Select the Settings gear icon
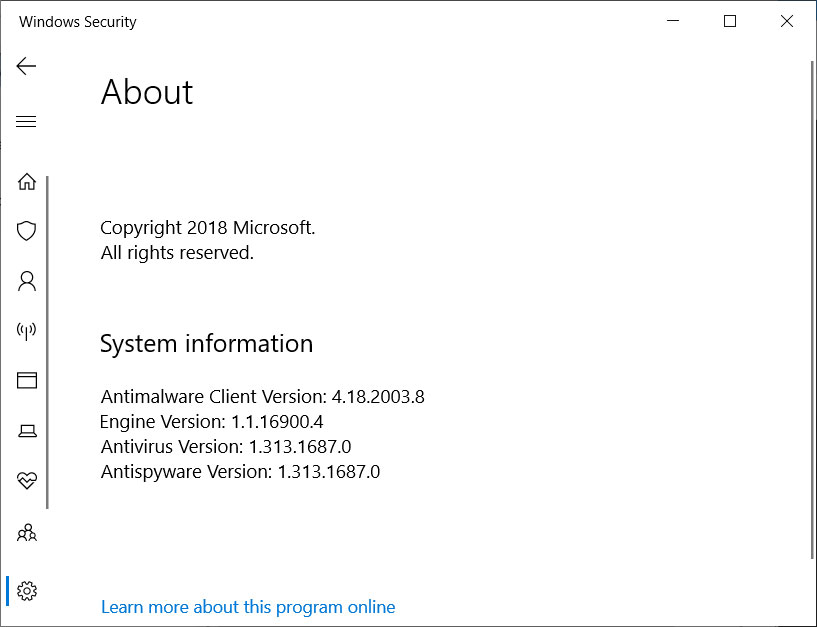 pos(27,591)
